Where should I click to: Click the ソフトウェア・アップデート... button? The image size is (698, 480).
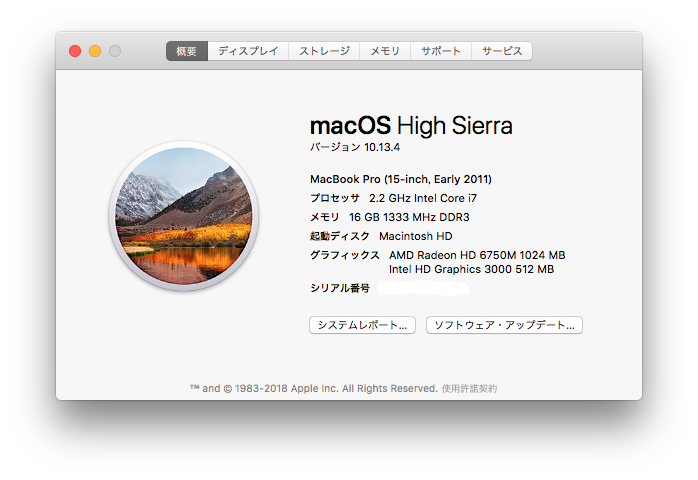coord(504,325)
